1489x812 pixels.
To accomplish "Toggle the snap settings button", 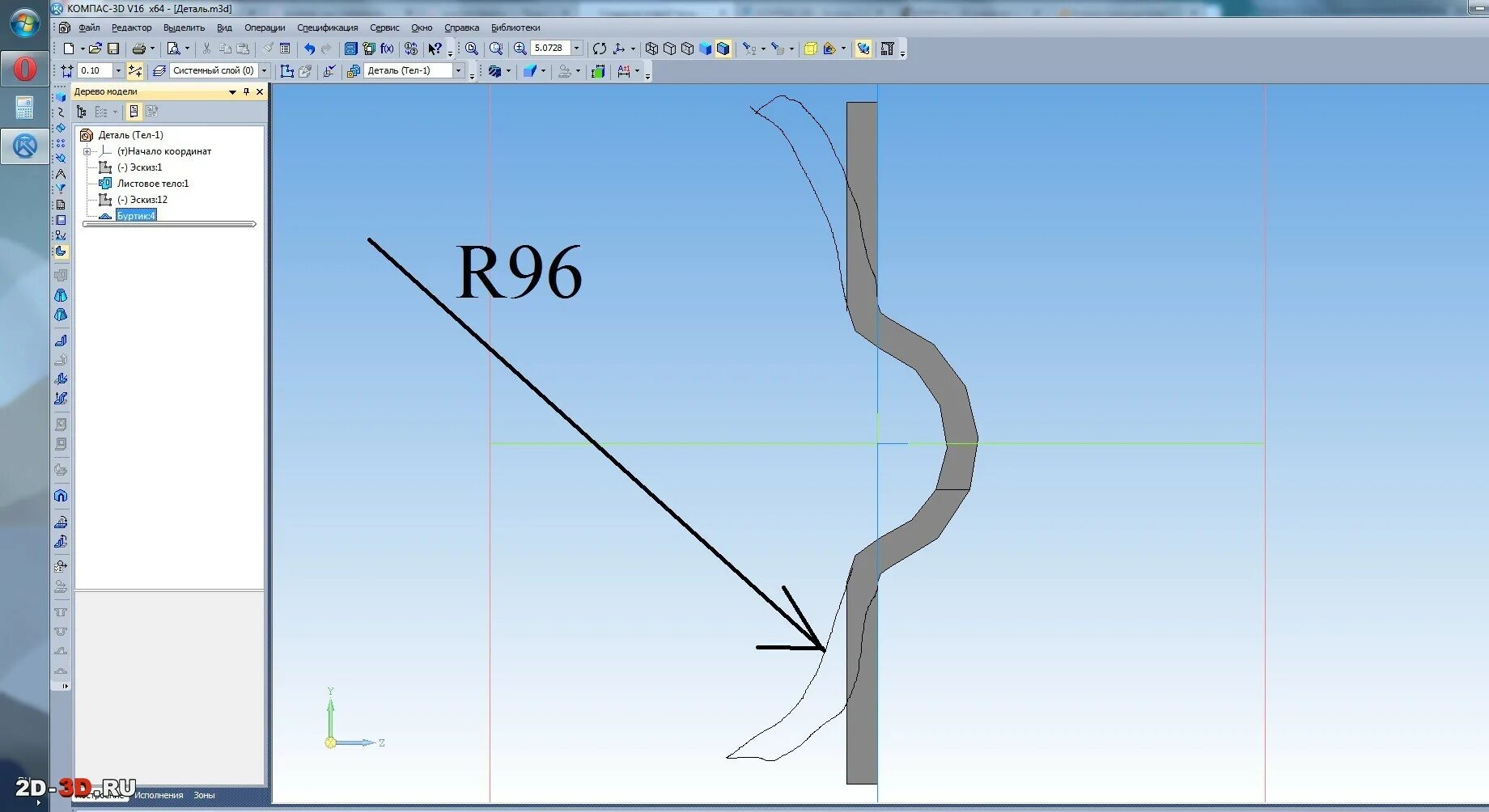I will click(x=135, y=71).
